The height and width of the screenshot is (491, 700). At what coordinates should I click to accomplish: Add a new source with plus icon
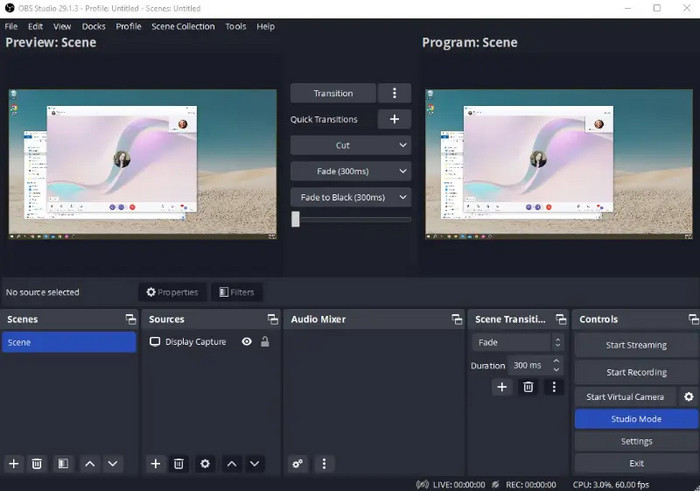click(156, 464)
